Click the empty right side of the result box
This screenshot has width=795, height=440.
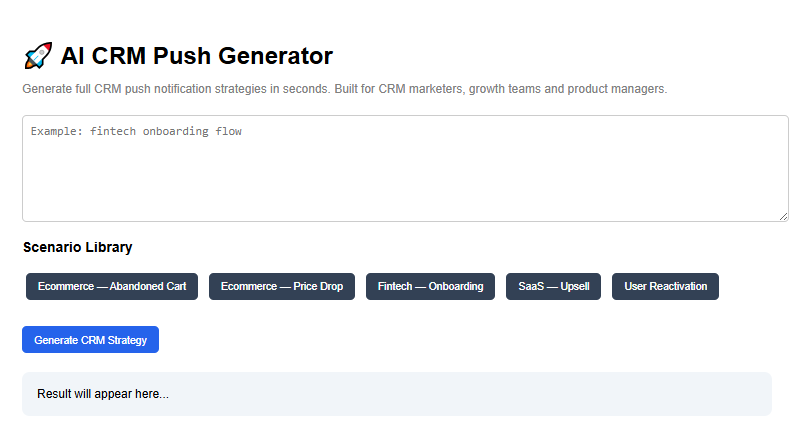[x=600, y=394]
